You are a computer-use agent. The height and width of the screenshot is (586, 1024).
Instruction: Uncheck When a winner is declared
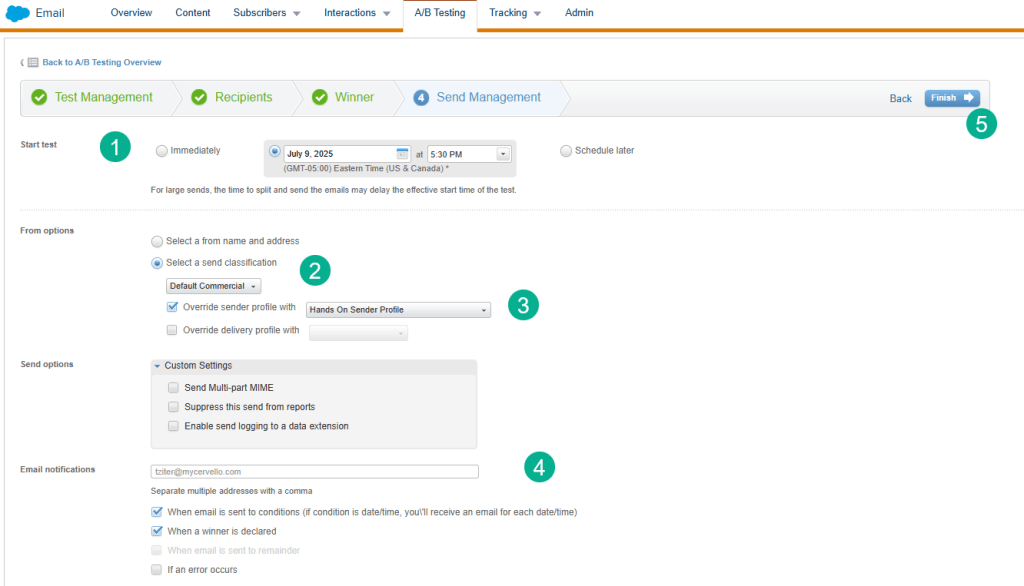(156, 531)
